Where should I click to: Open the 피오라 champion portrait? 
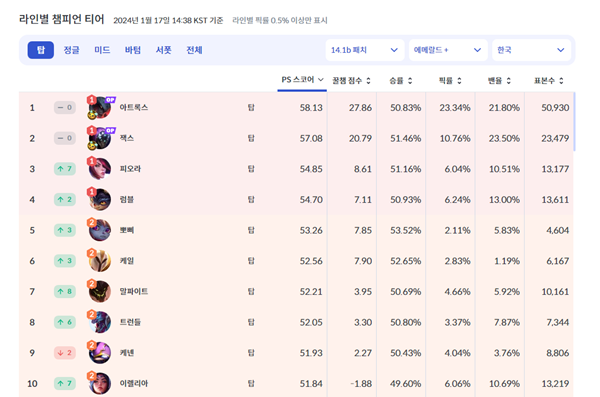100,169
